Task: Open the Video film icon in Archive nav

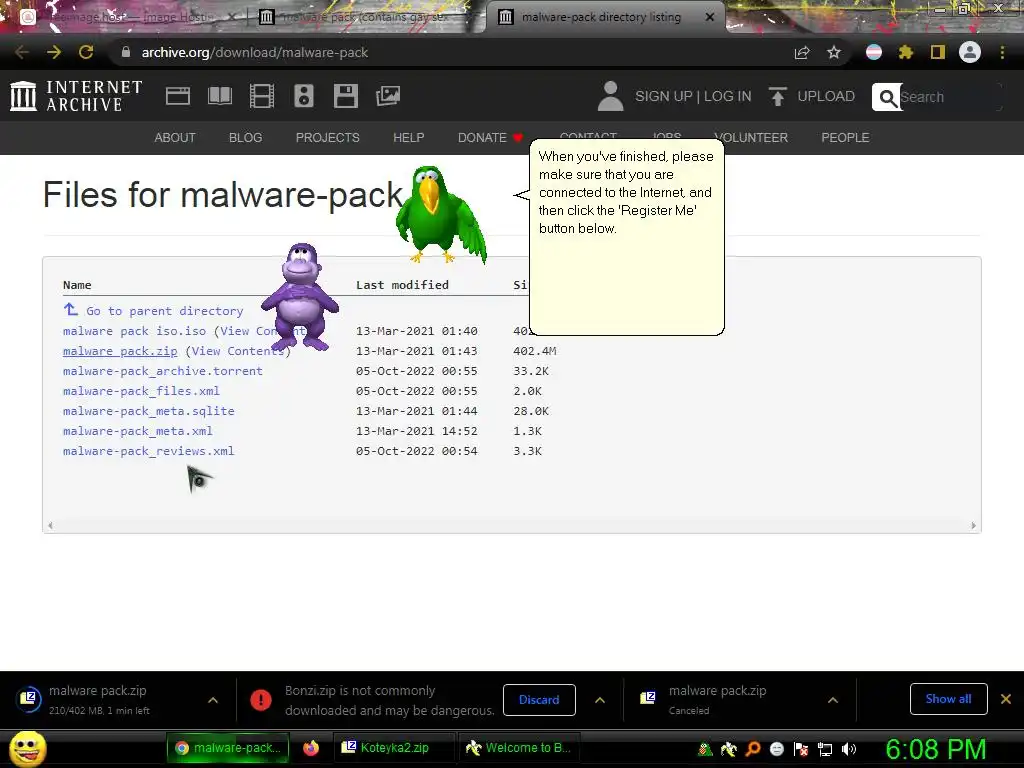Action: (262, 96)
